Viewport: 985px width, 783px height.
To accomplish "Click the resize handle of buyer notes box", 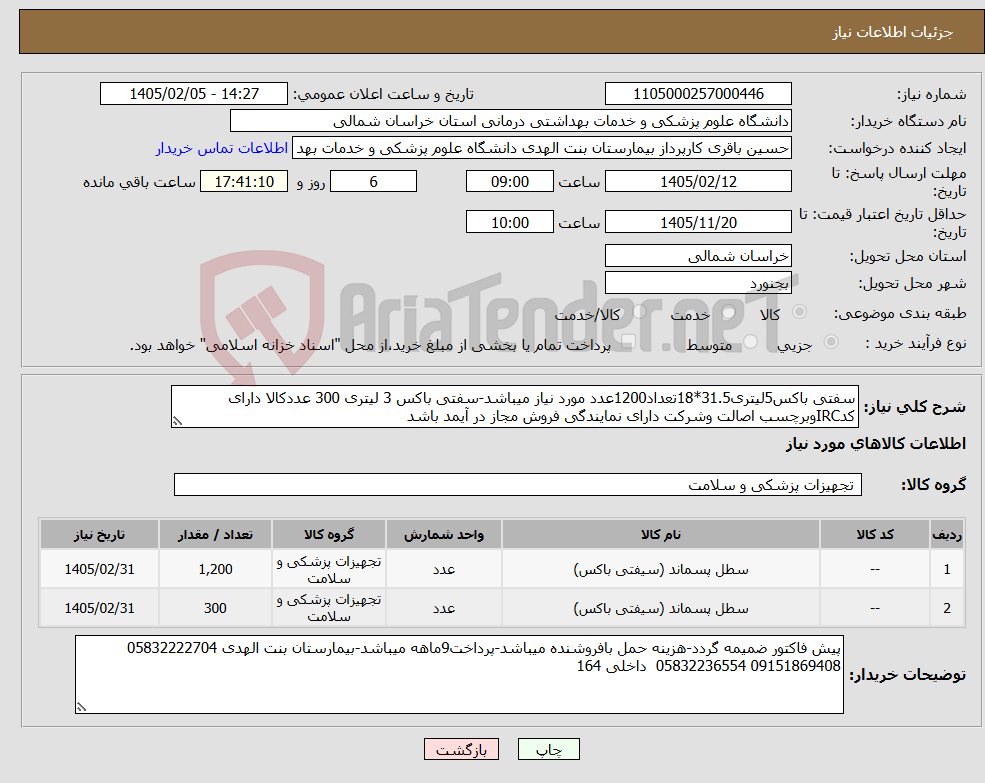I will click(81, 707).
